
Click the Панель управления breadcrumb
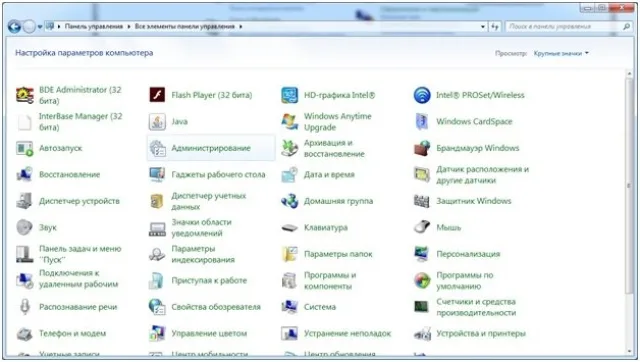coord(94,27)
